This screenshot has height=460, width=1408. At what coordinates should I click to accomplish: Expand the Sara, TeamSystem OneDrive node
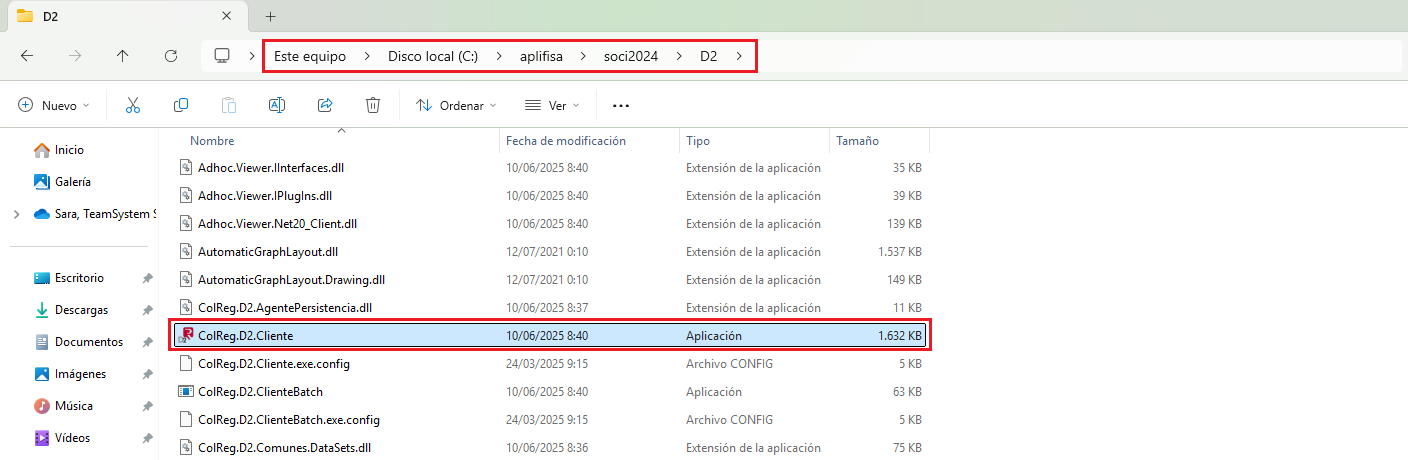pyautogui.click(x=16, y=214)
